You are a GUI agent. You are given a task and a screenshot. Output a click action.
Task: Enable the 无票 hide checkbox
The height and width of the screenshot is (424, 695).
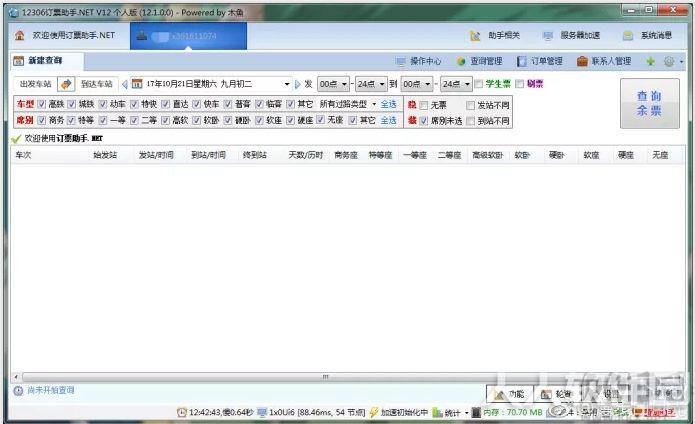(x=424, y=105)
